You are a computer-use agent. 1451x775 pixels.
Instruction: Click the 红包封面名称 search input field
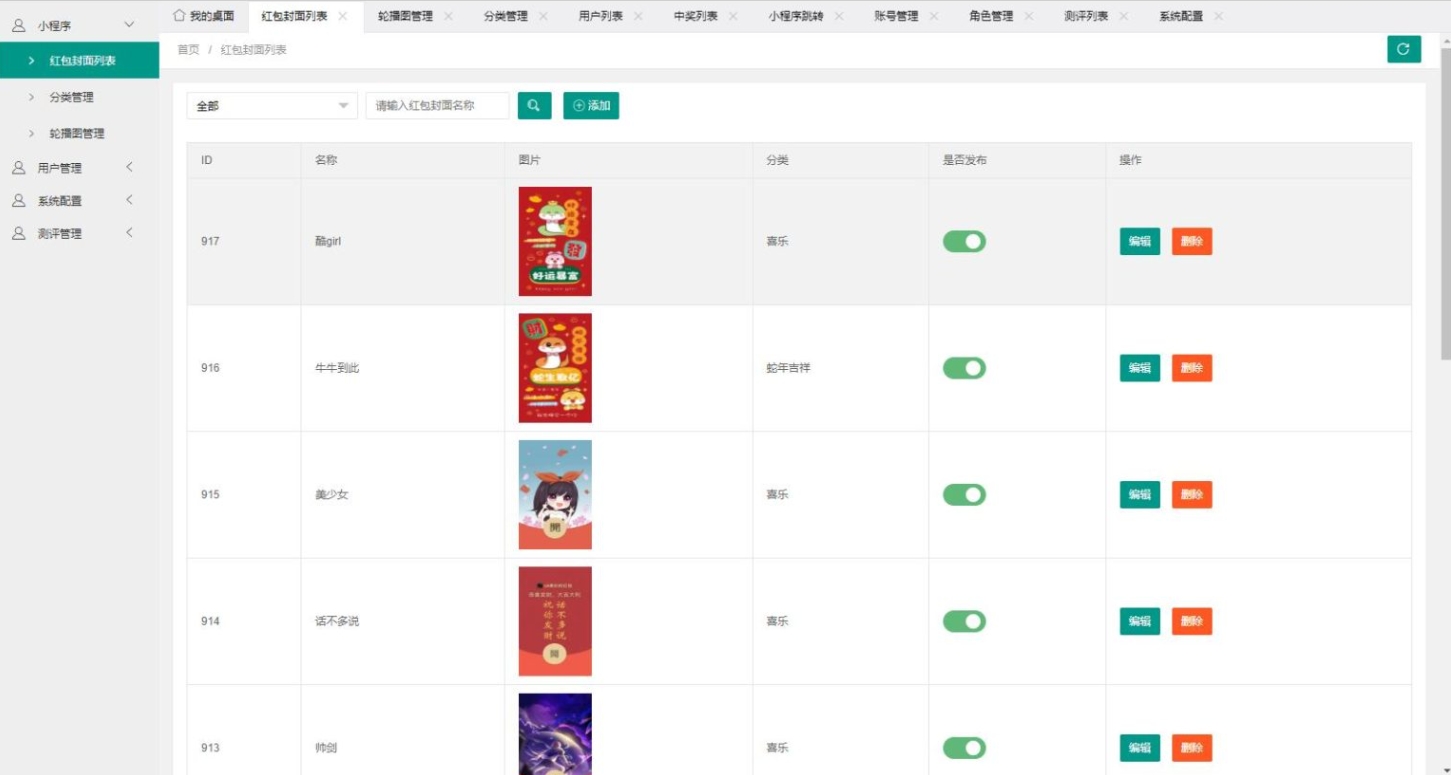[437, 105]
